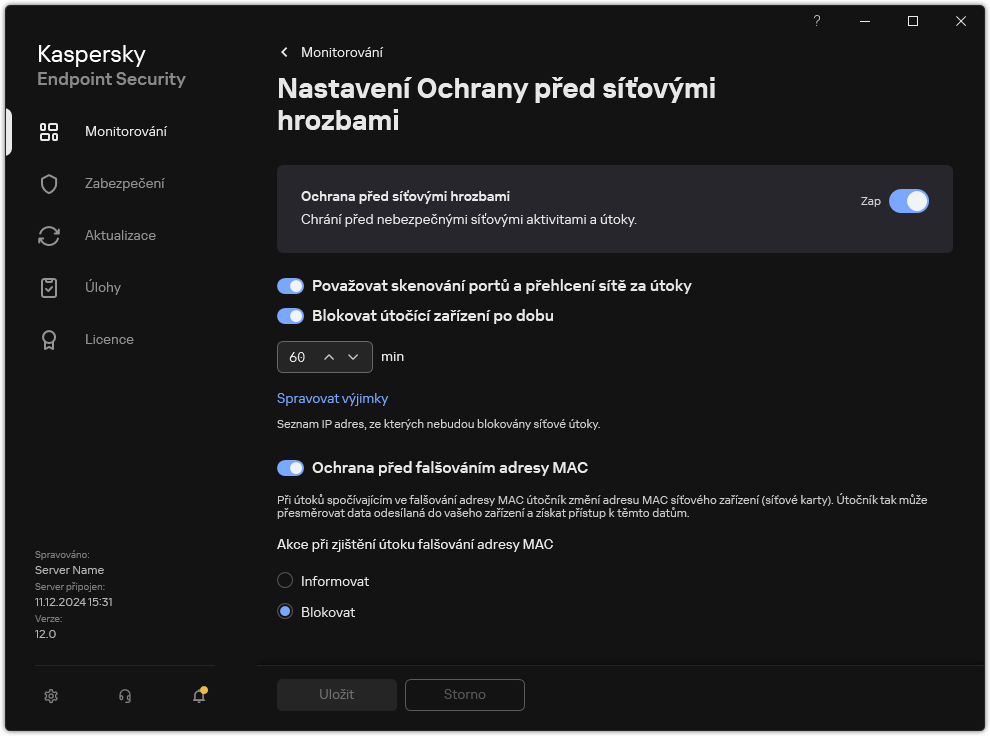Open the Úlohy tasks icon
Screen dimensions: 990x736
48,287
